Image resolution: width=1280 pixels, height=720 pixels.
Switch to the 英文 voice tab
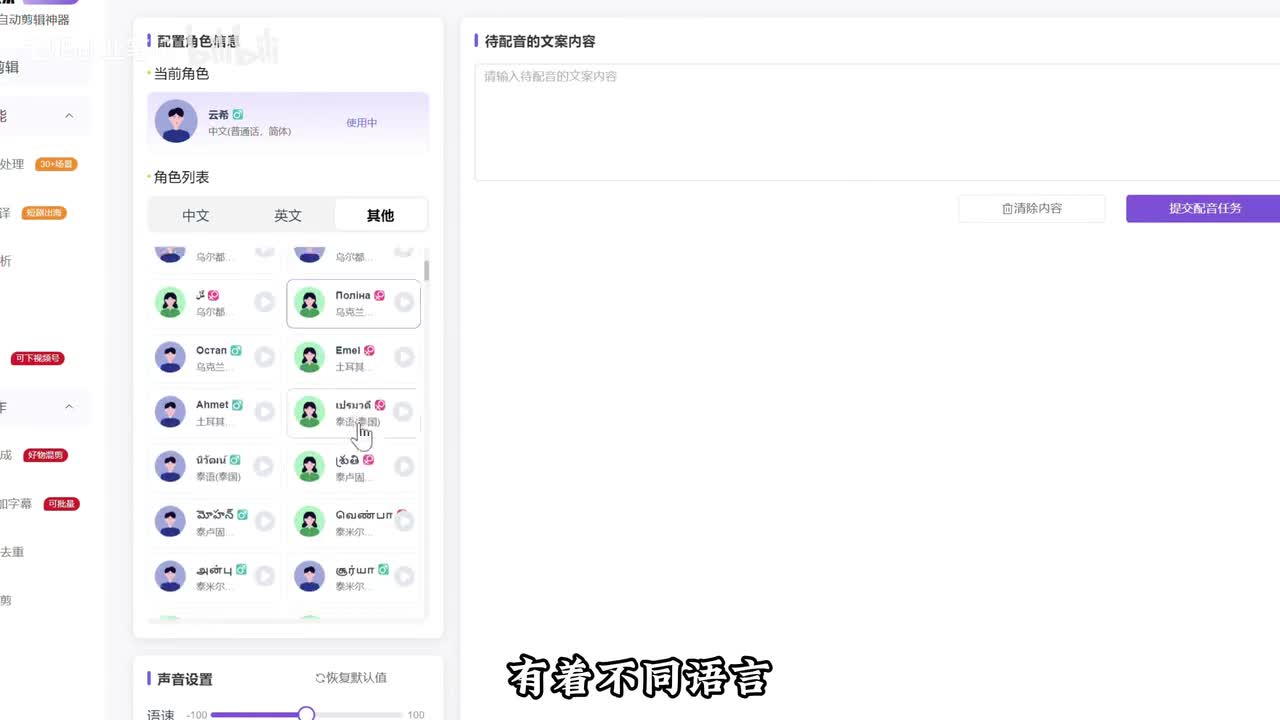(x=288, y=215)
